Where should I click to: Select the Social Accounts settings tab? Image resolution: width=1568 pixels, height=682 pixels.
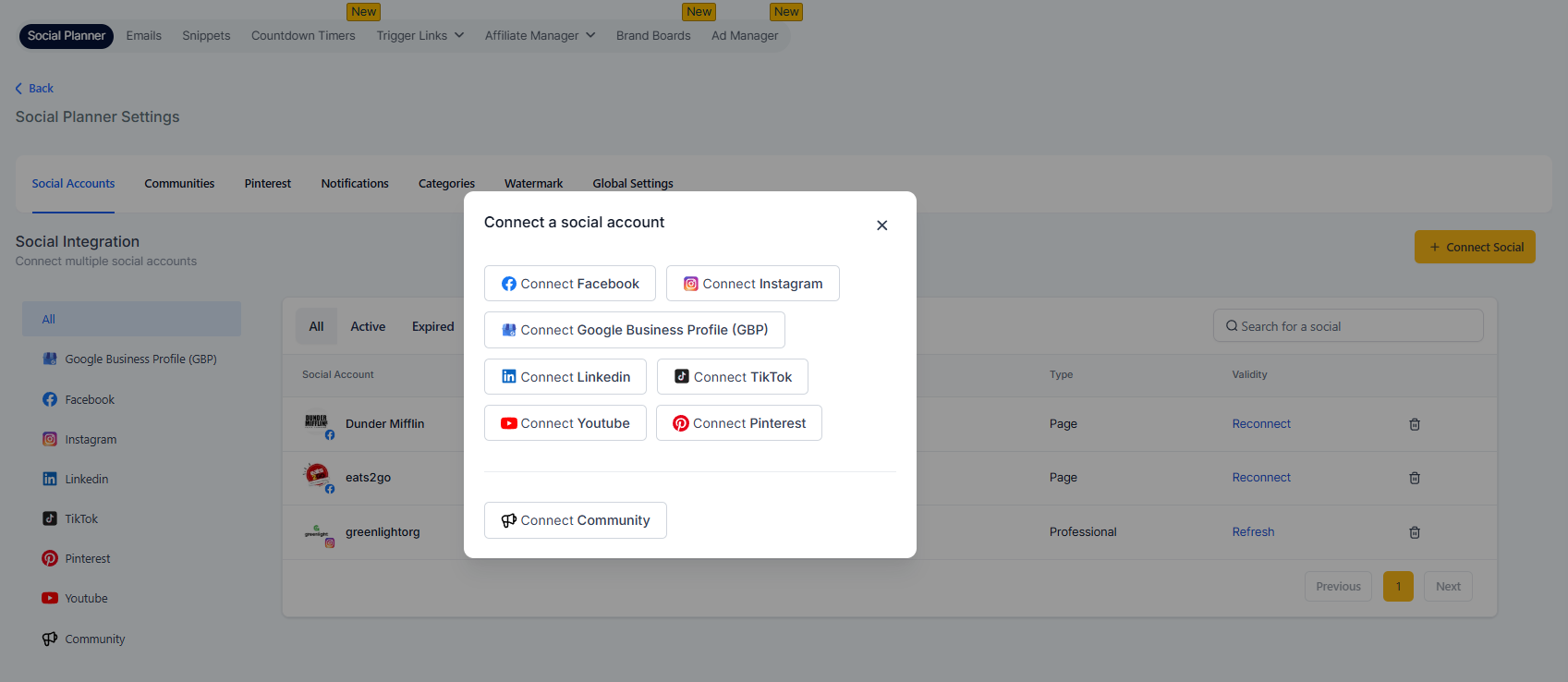73,184
